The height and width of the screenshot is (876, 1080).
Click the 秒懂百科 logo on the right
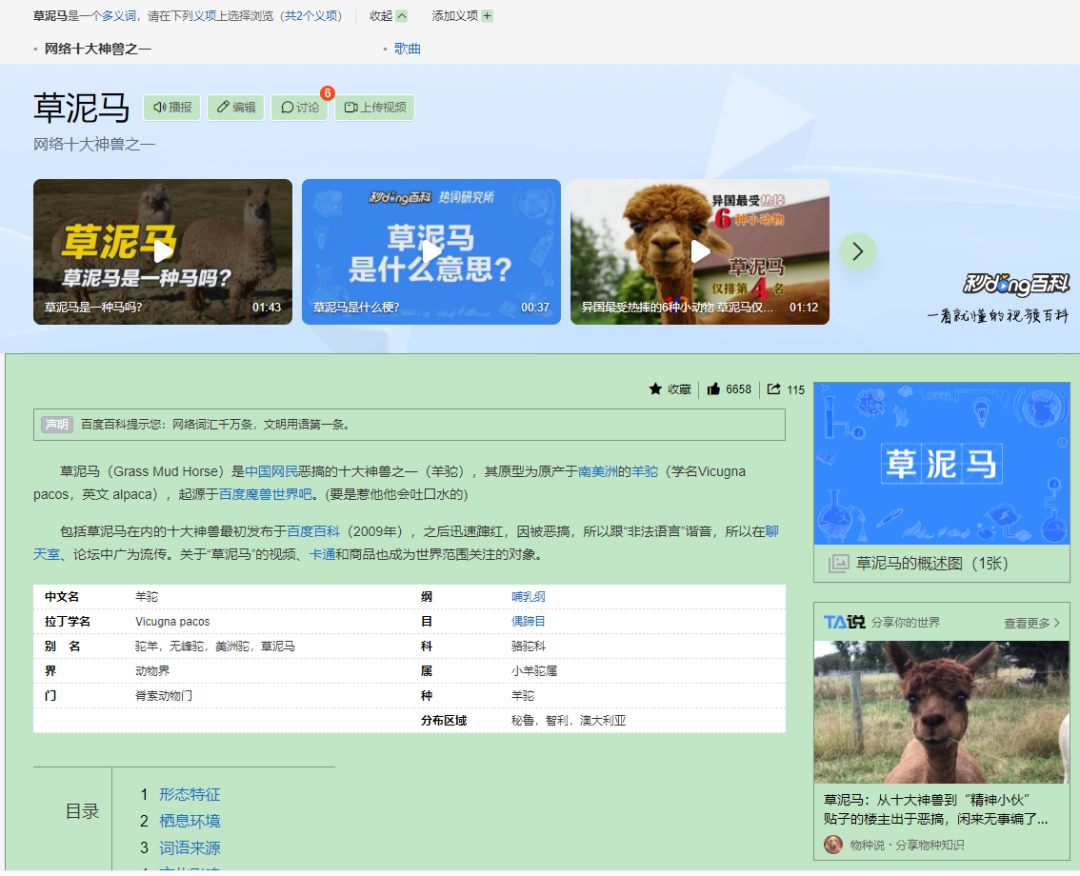tap(1016, 284)
